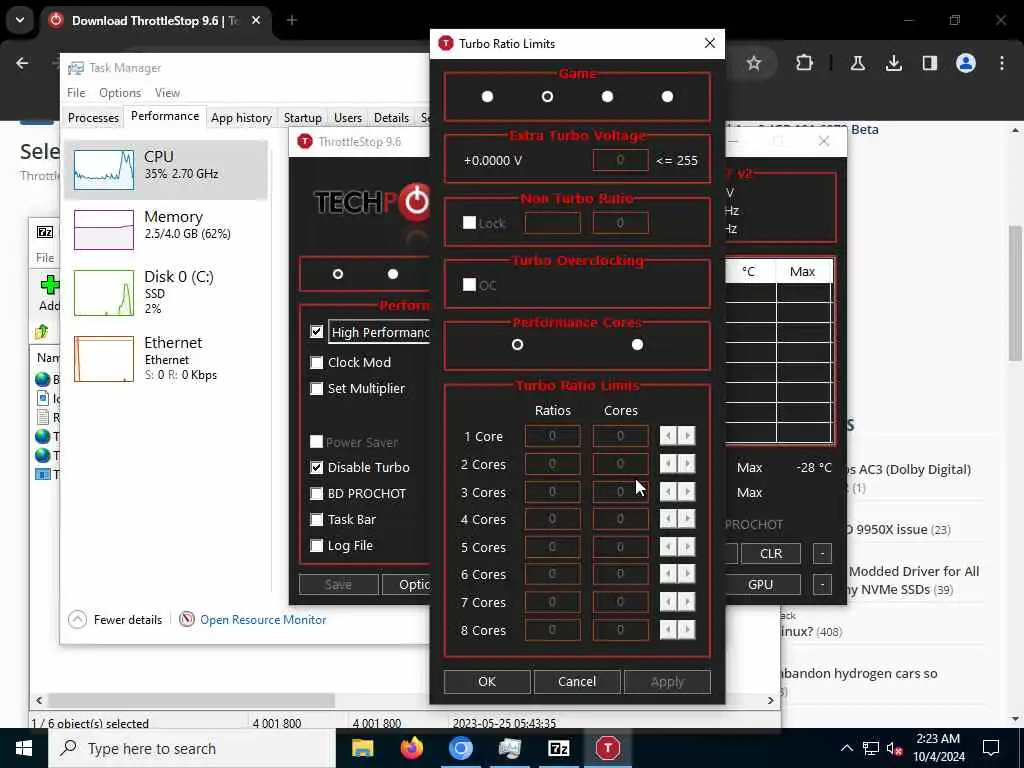Toggle the High Performance checkbox

pyautogui.click(x=317, y=332)
